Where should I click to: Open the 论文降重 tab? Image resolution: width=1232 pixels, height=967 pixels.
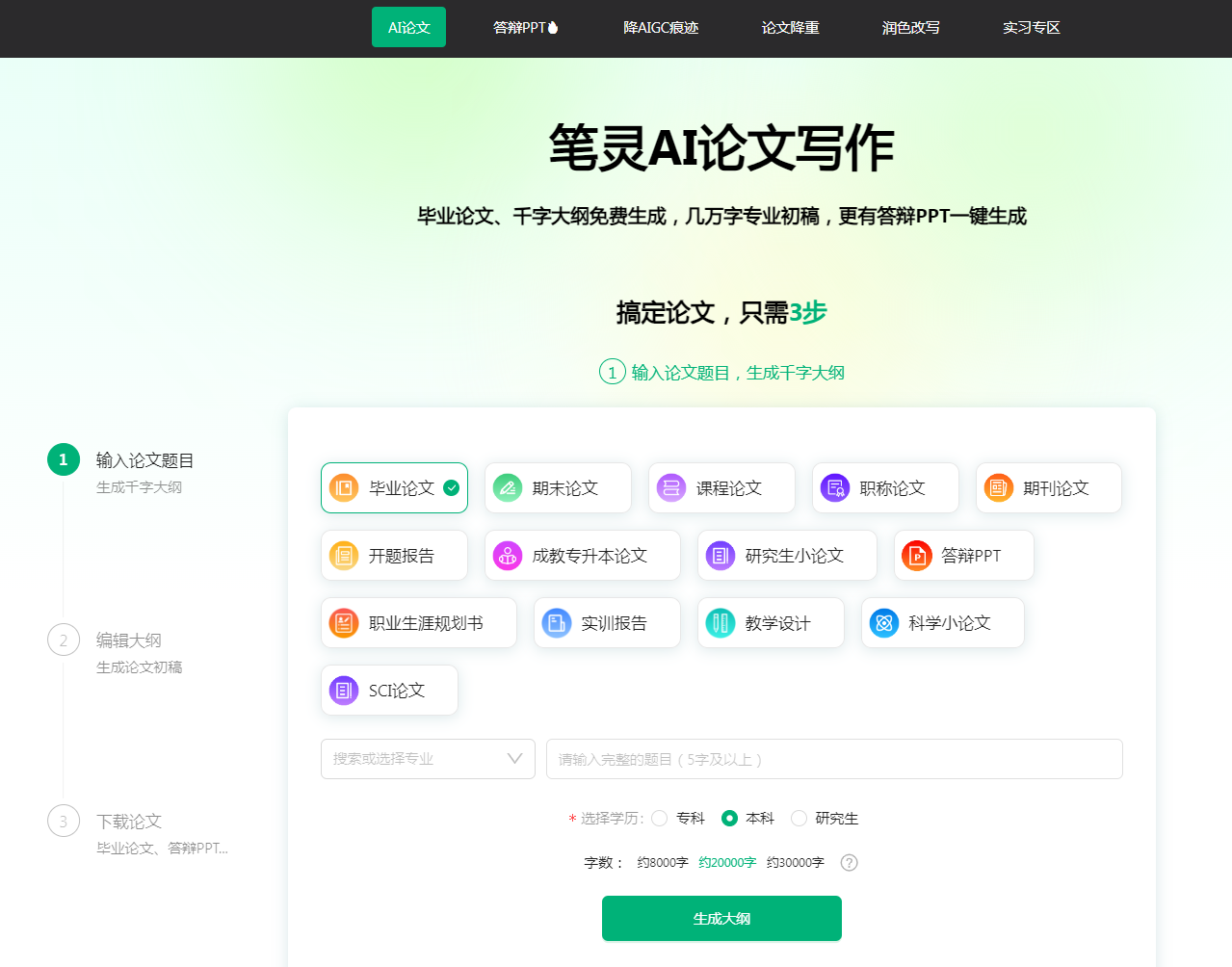(790, 28)
